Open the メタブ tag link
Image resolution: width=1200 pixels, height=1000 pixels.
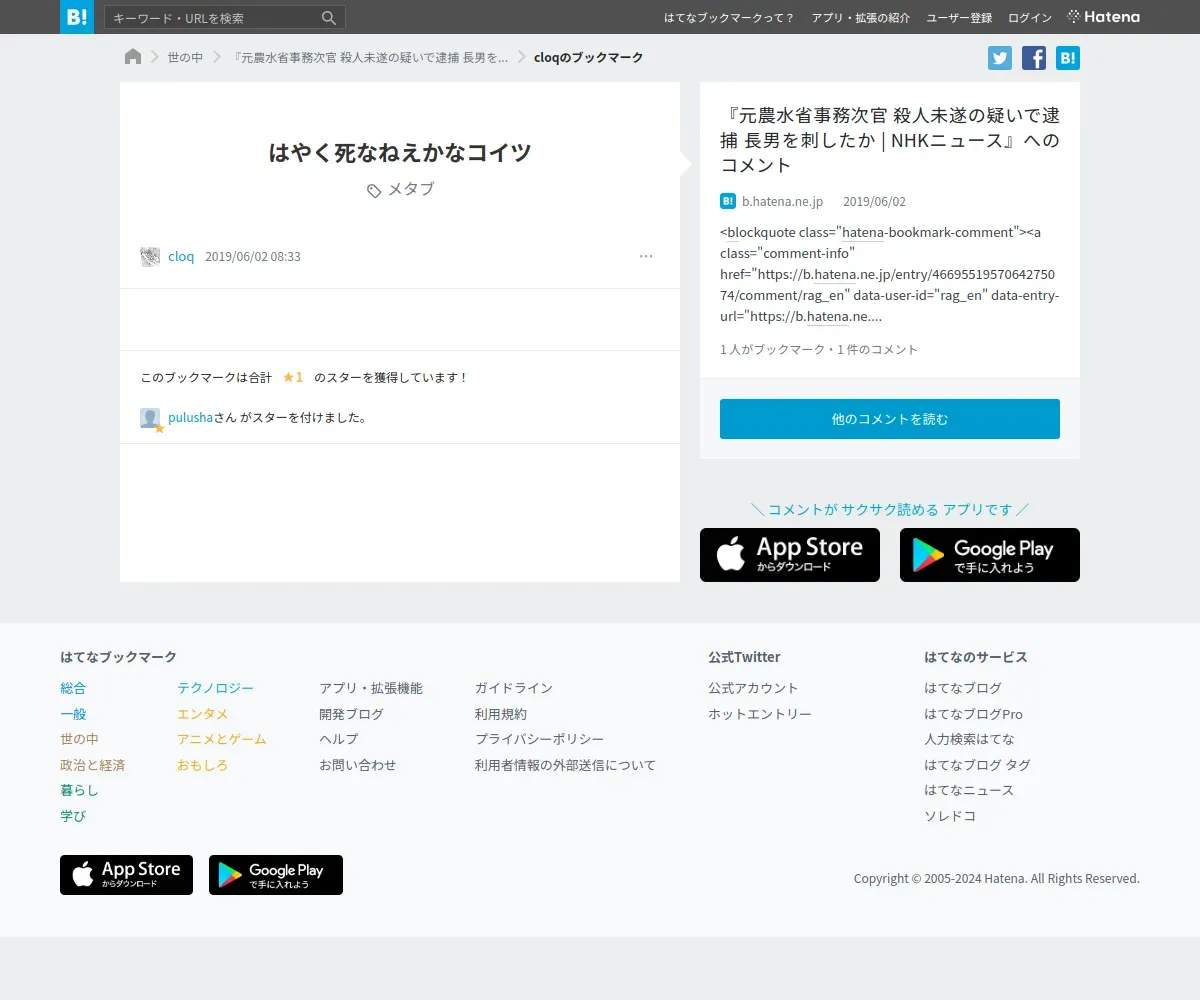(x=411, y=189)
